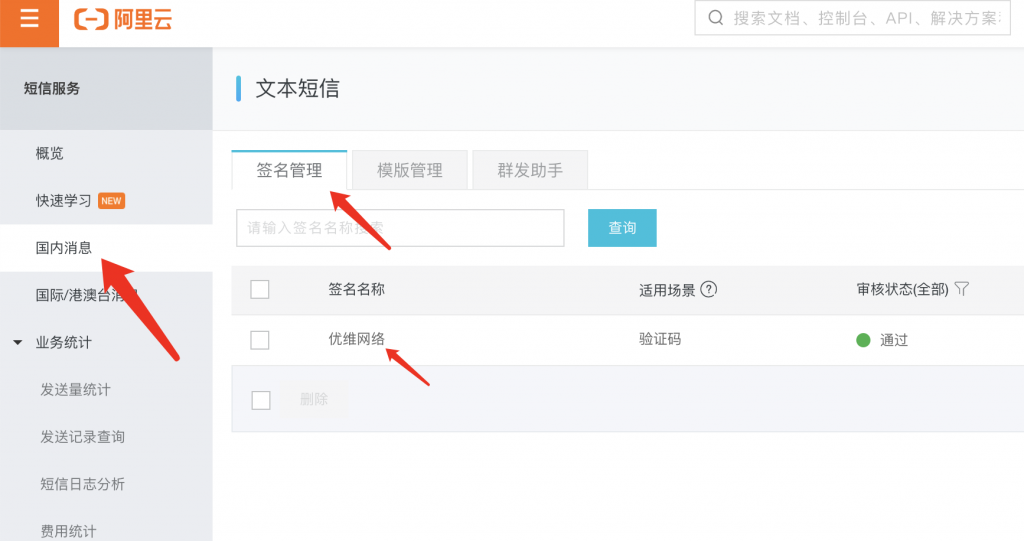Select the 签名管理 tab
1024x541 pixels.
[x=289, y=170]
